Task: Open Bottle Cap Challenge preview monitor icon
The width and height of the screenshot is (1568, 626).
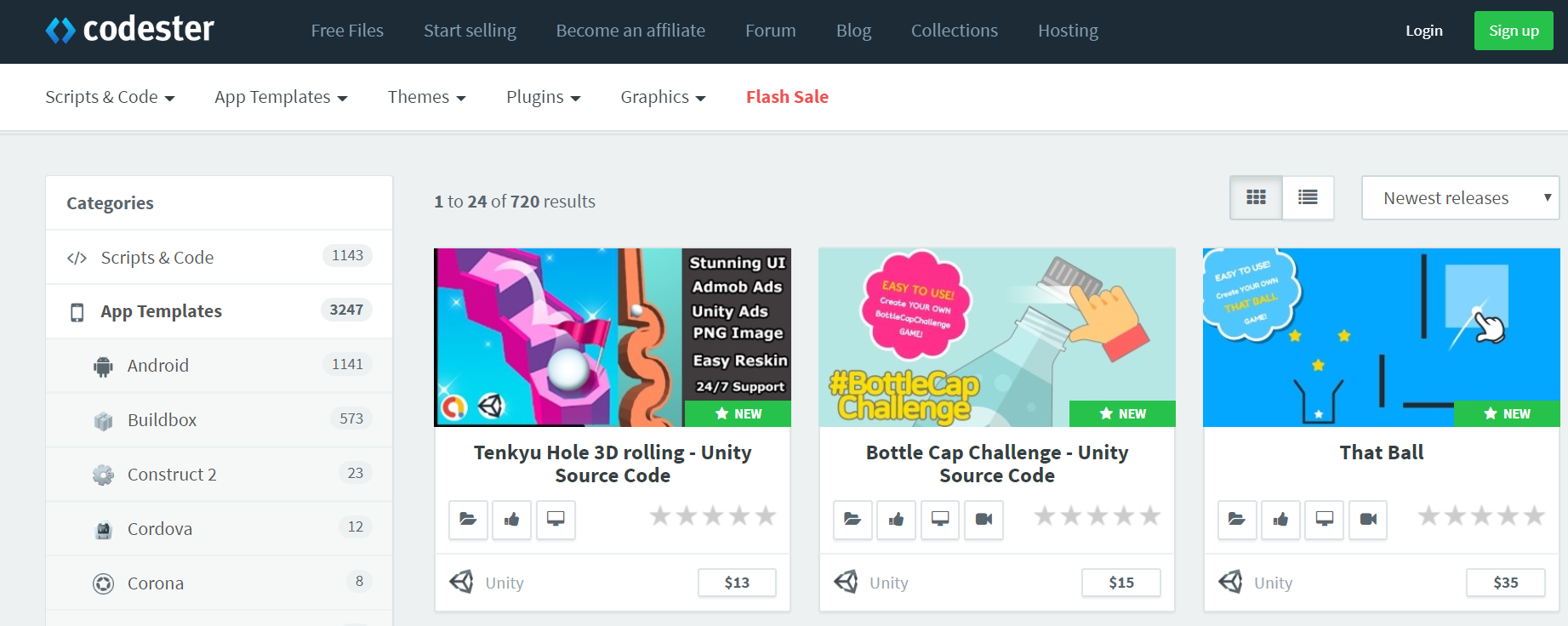Action: [940, 520]
